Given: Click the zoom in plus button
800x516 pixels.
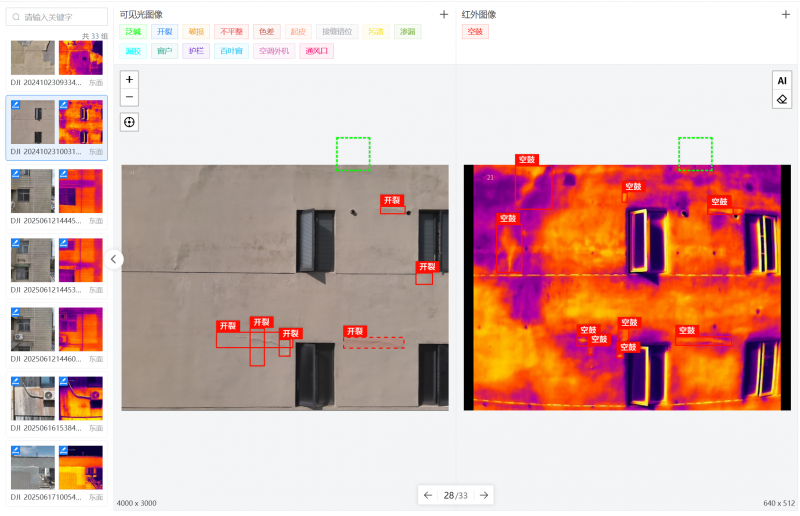Looking at the screenshot, I should coord(129,79).
